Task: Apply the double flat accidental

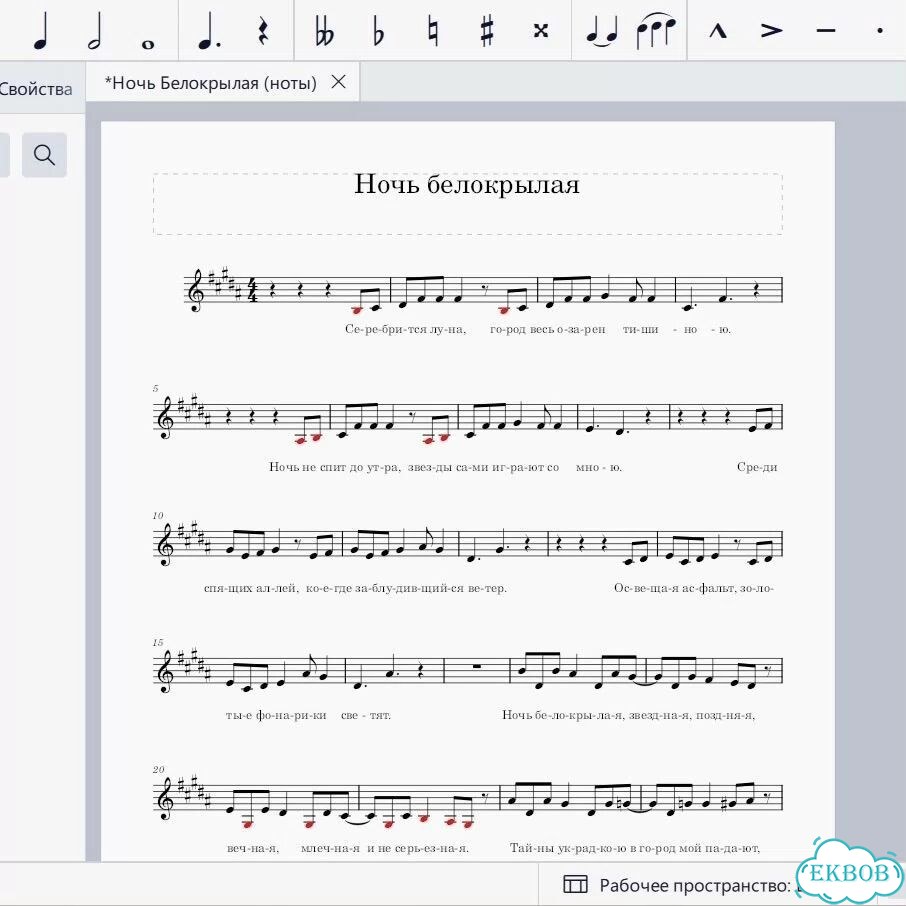Action: (325, 31)
